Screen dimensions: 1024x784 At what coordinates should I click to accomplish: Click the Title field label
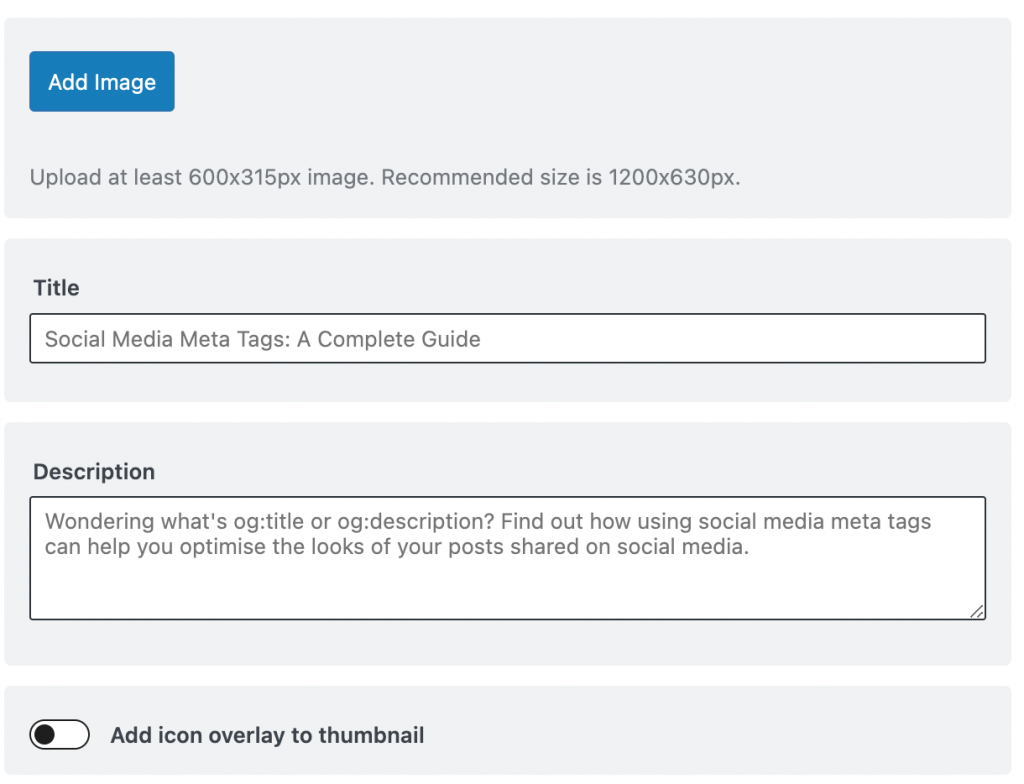tap(56, 288)
